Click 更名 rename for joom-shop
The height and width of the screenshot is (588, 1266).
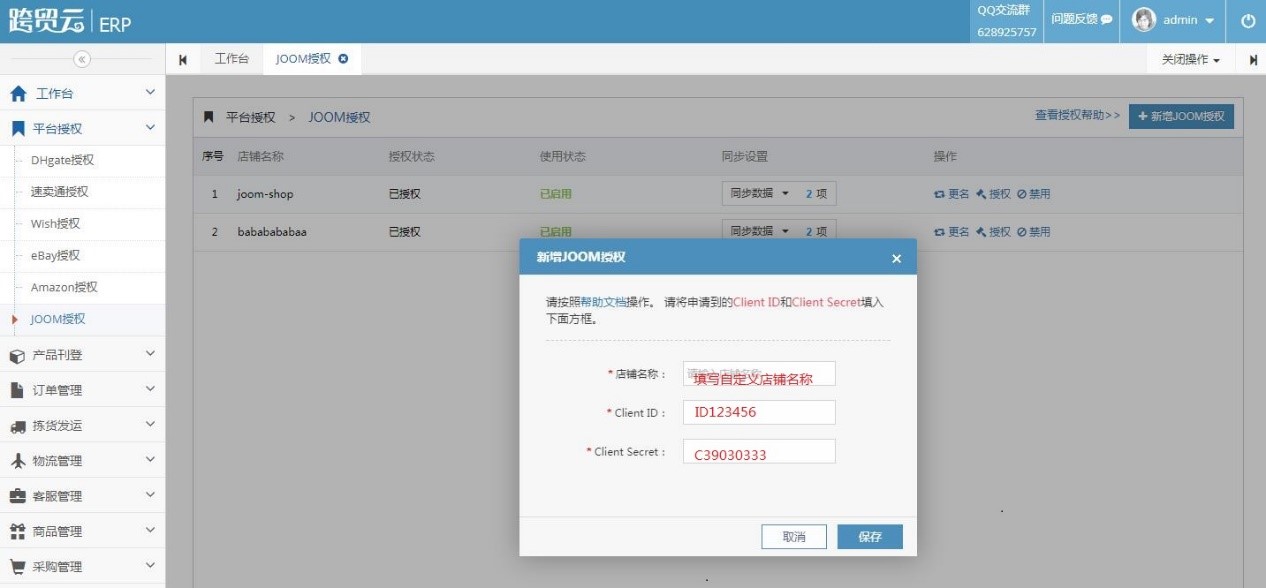952,194
